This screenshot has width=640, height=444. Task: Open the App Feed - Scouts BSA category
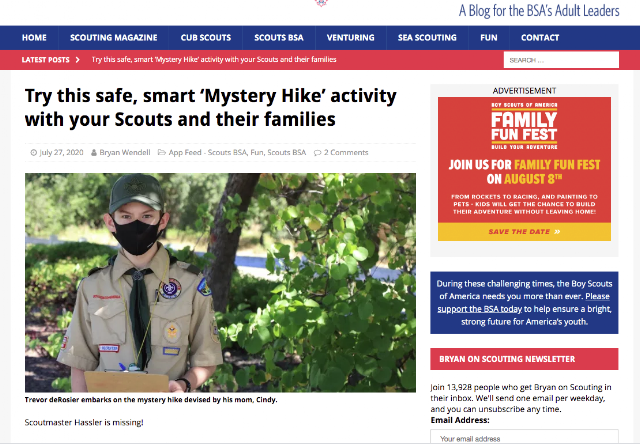(x=208, y=152)
